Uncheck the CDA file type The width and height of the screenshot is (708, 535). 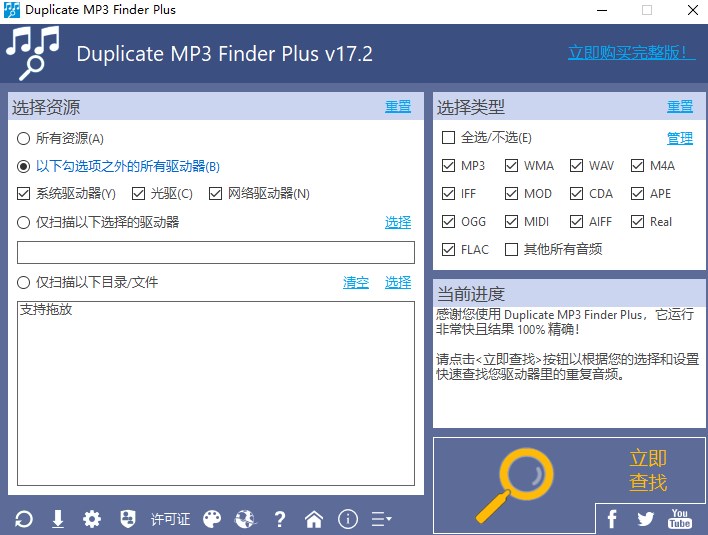(576, 194)
